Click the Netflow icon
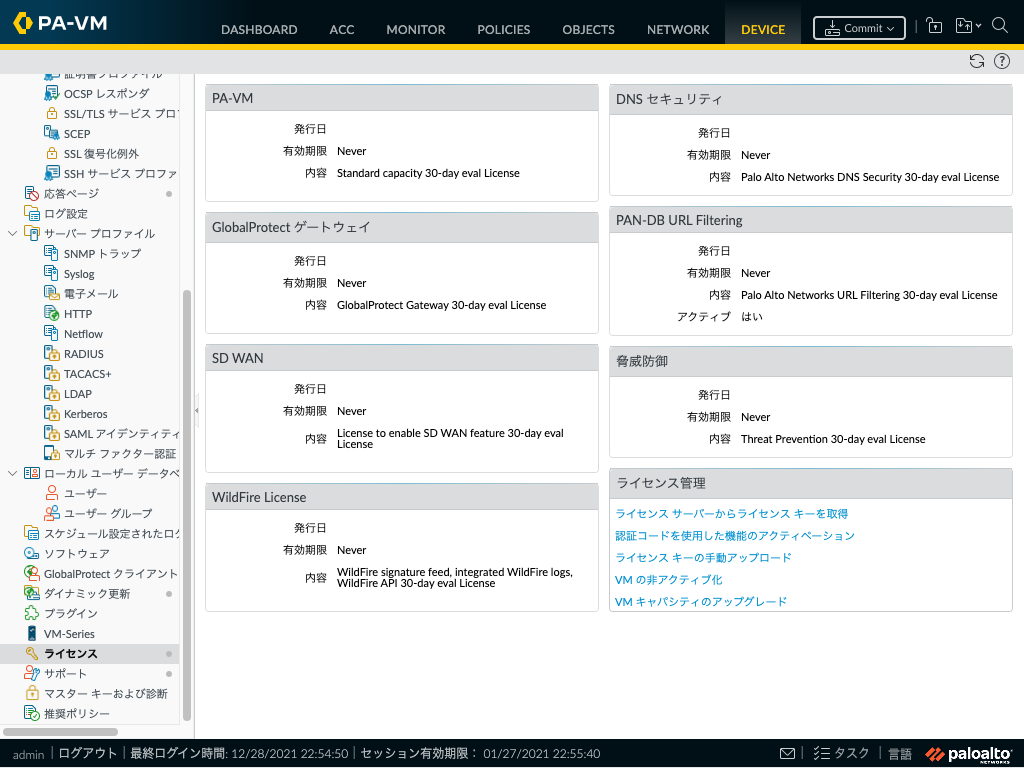 click(52, 333)
